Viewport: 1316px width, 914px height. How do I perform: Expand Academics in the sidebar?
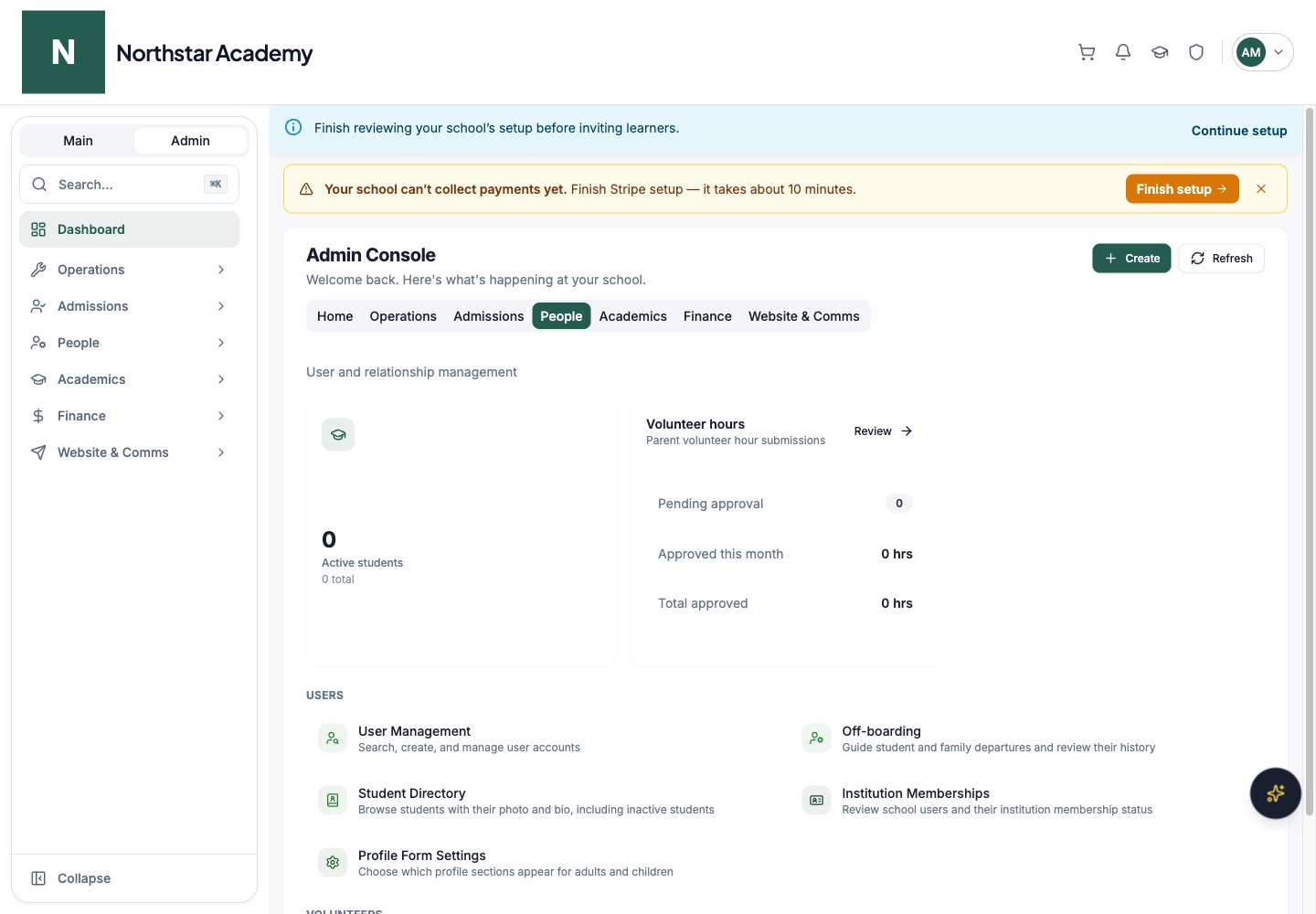click(129, 379)
